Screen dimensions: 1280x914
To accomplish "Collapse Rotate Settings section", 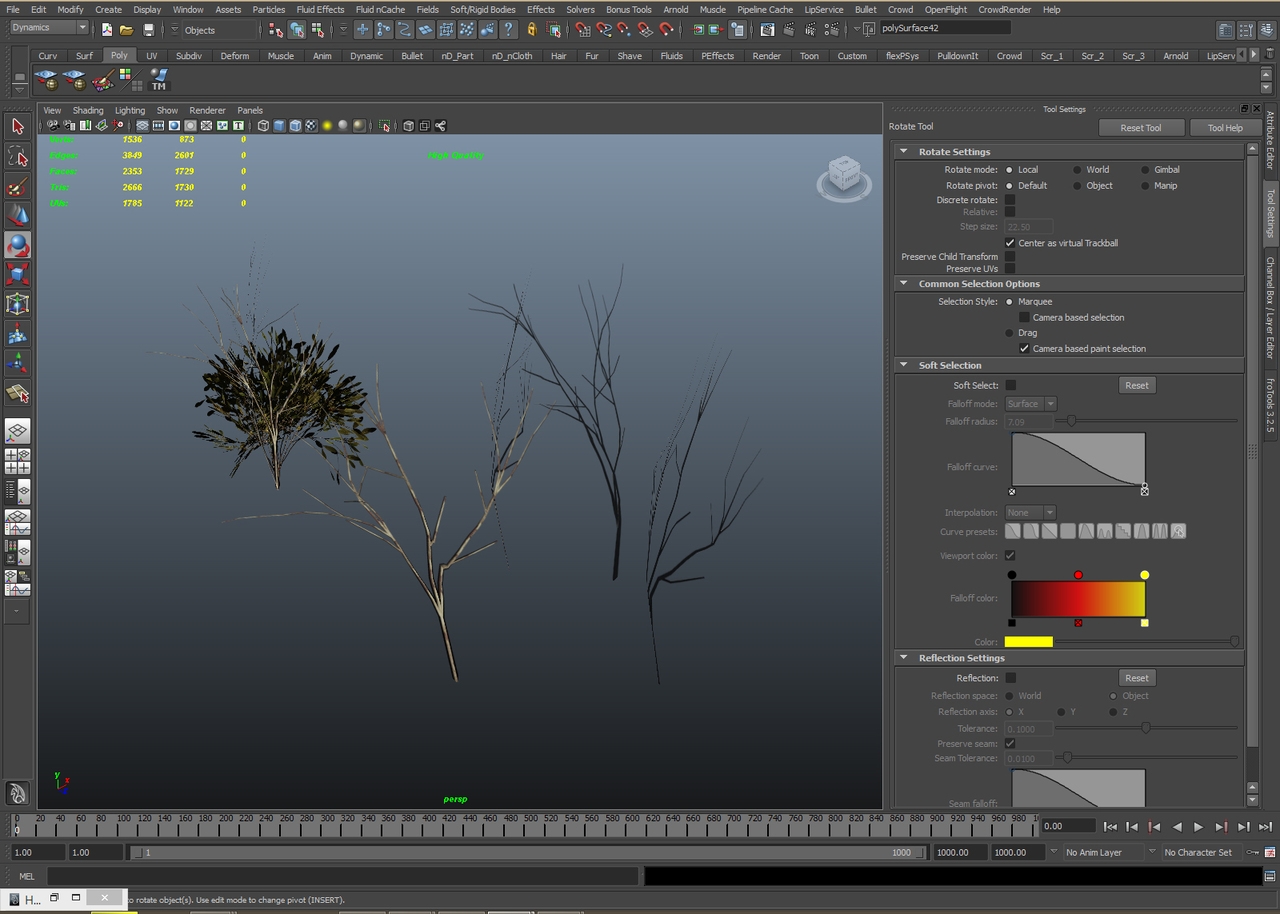I will 903,152.
